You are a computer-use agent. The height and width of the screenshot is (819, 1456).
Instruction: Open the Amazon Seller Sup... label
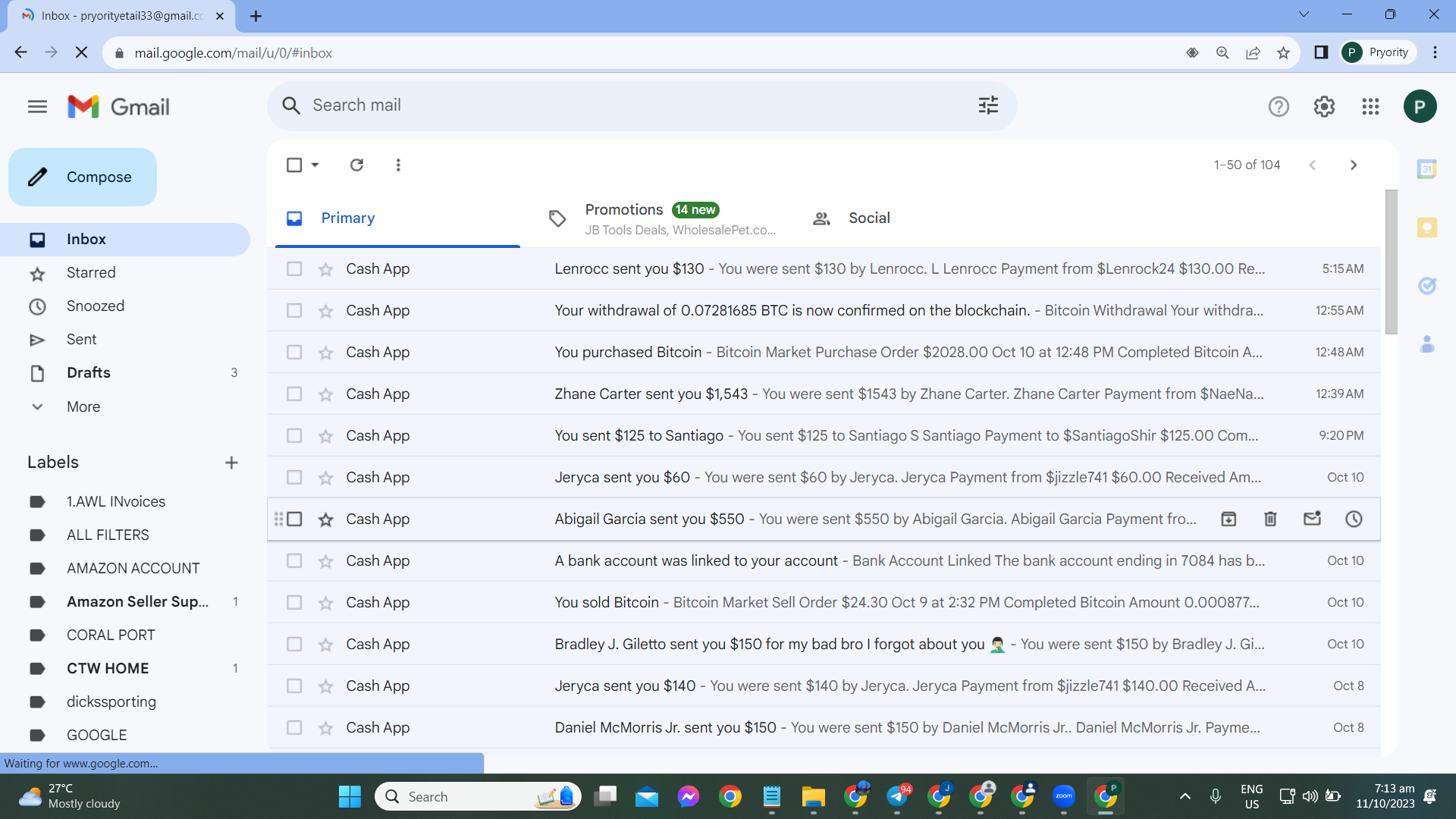tap(137, 602)
